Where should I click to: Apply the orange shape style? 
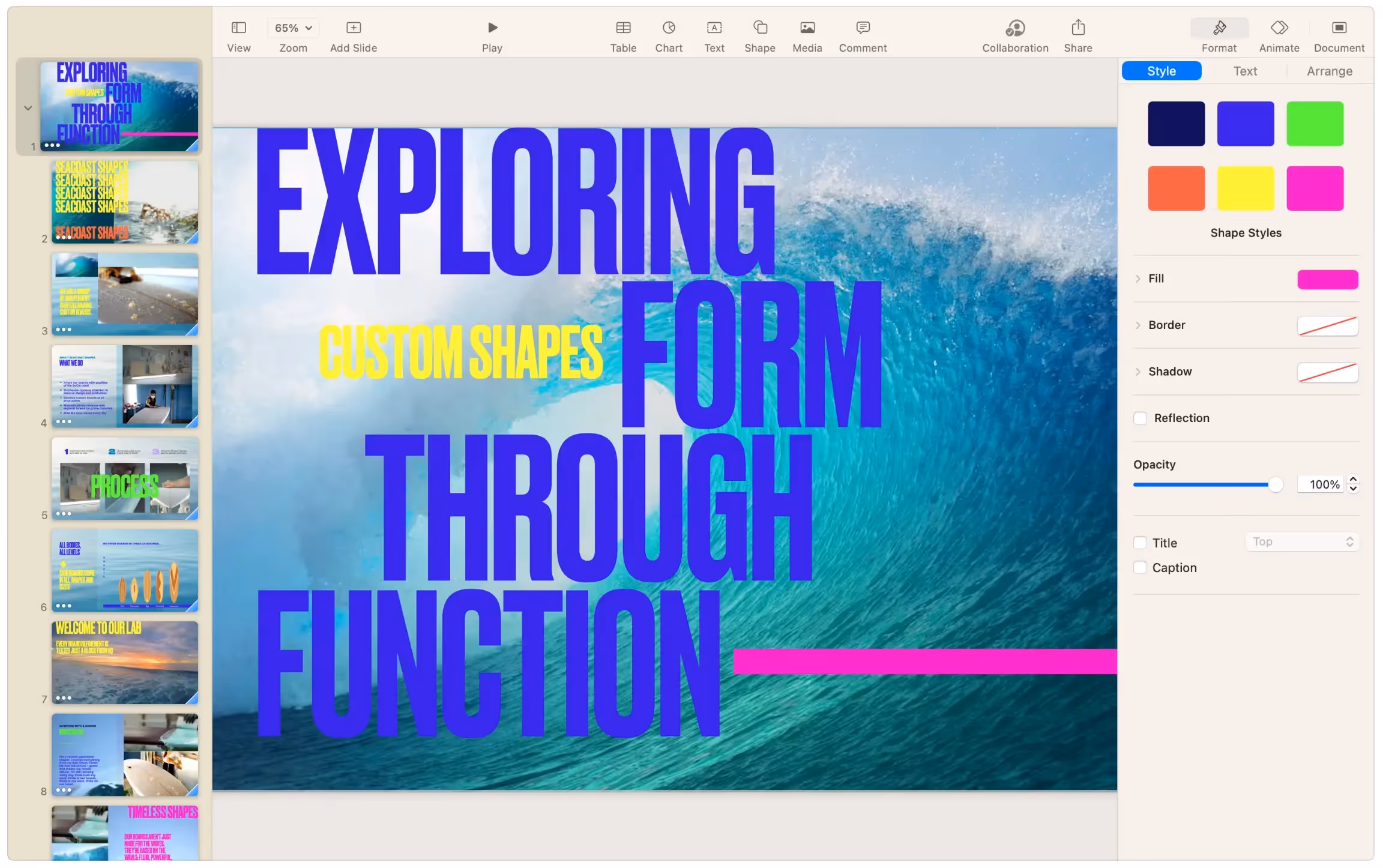(x=1176, y=188)
